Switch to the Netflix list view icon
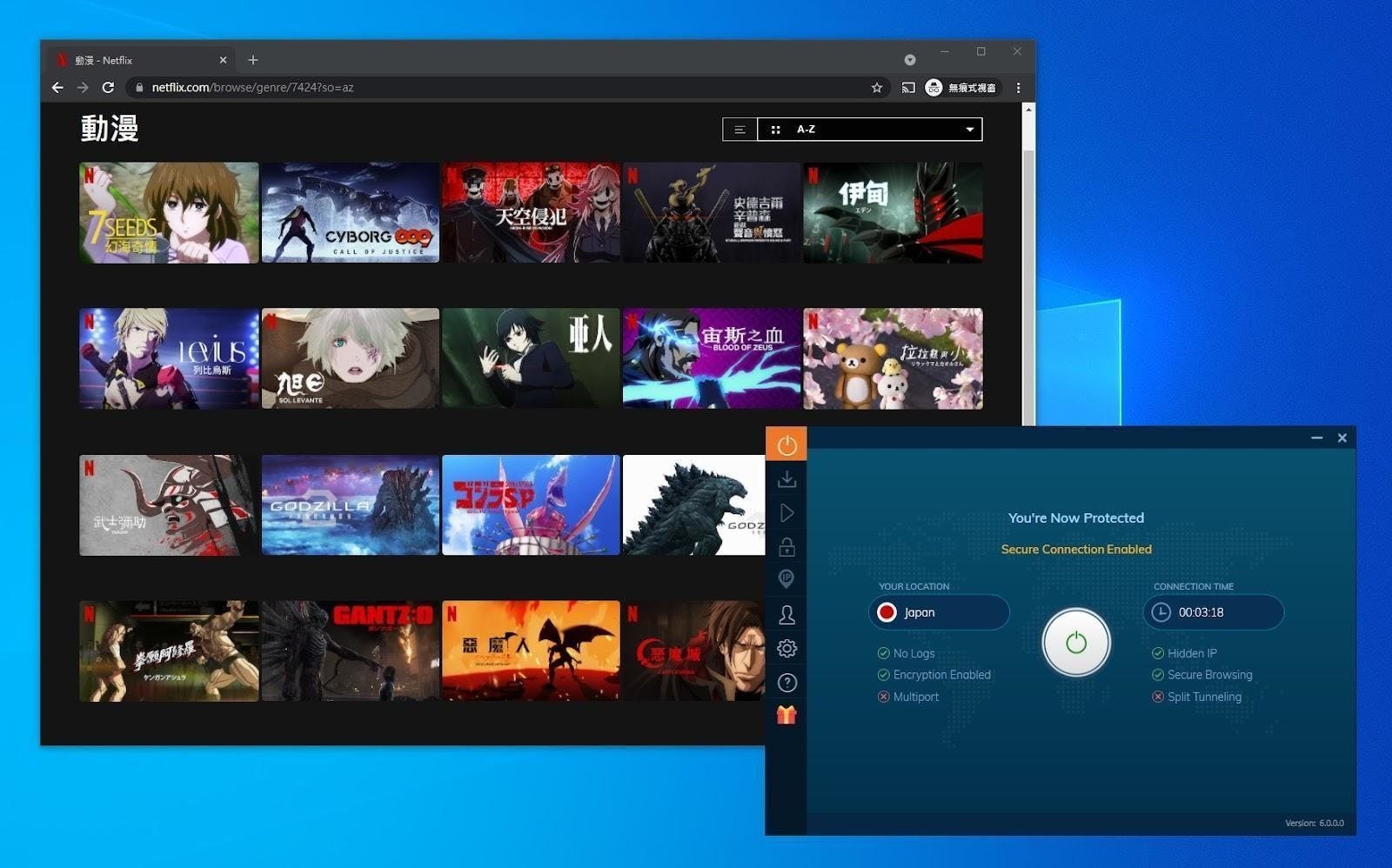The height and width of the screenshot is (868, 1392). click(739, 130)
